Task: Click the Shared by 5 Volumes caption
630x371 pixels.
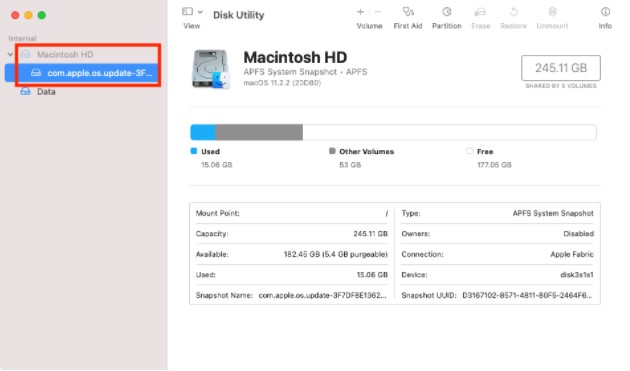Action: point(560,86)
